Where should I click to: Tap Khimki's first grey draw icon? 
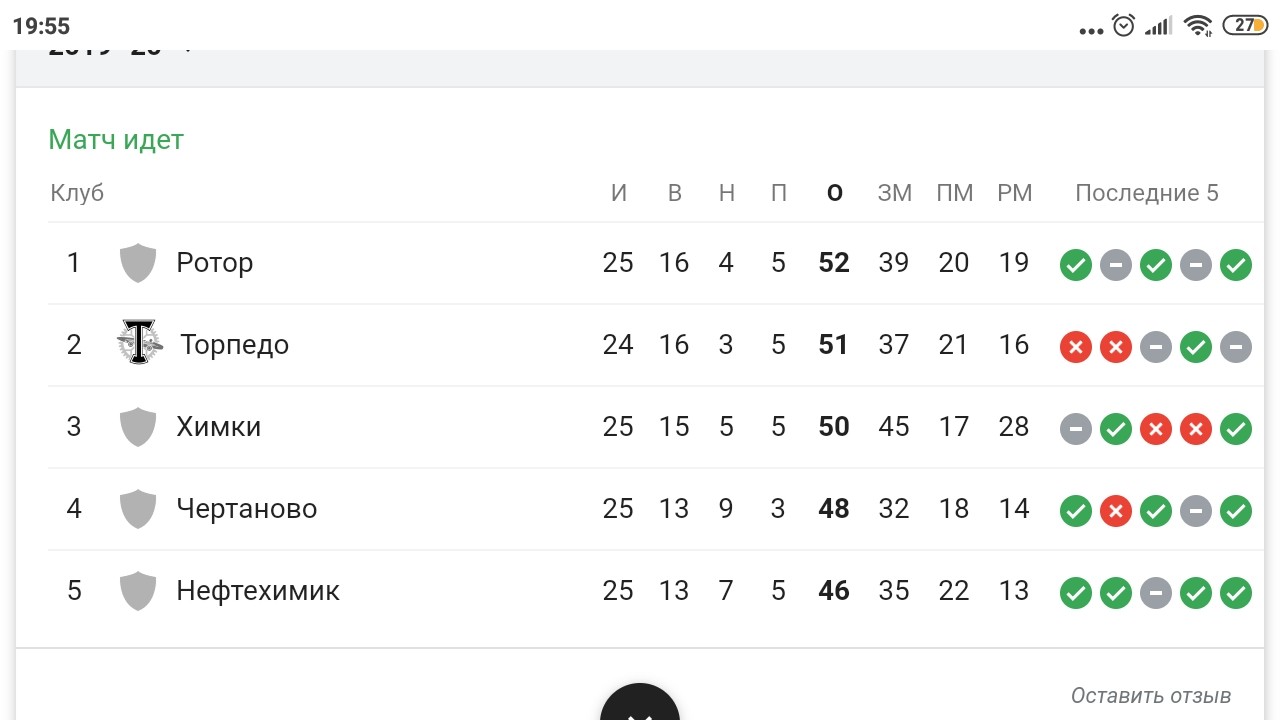[x=1076, y=429]
